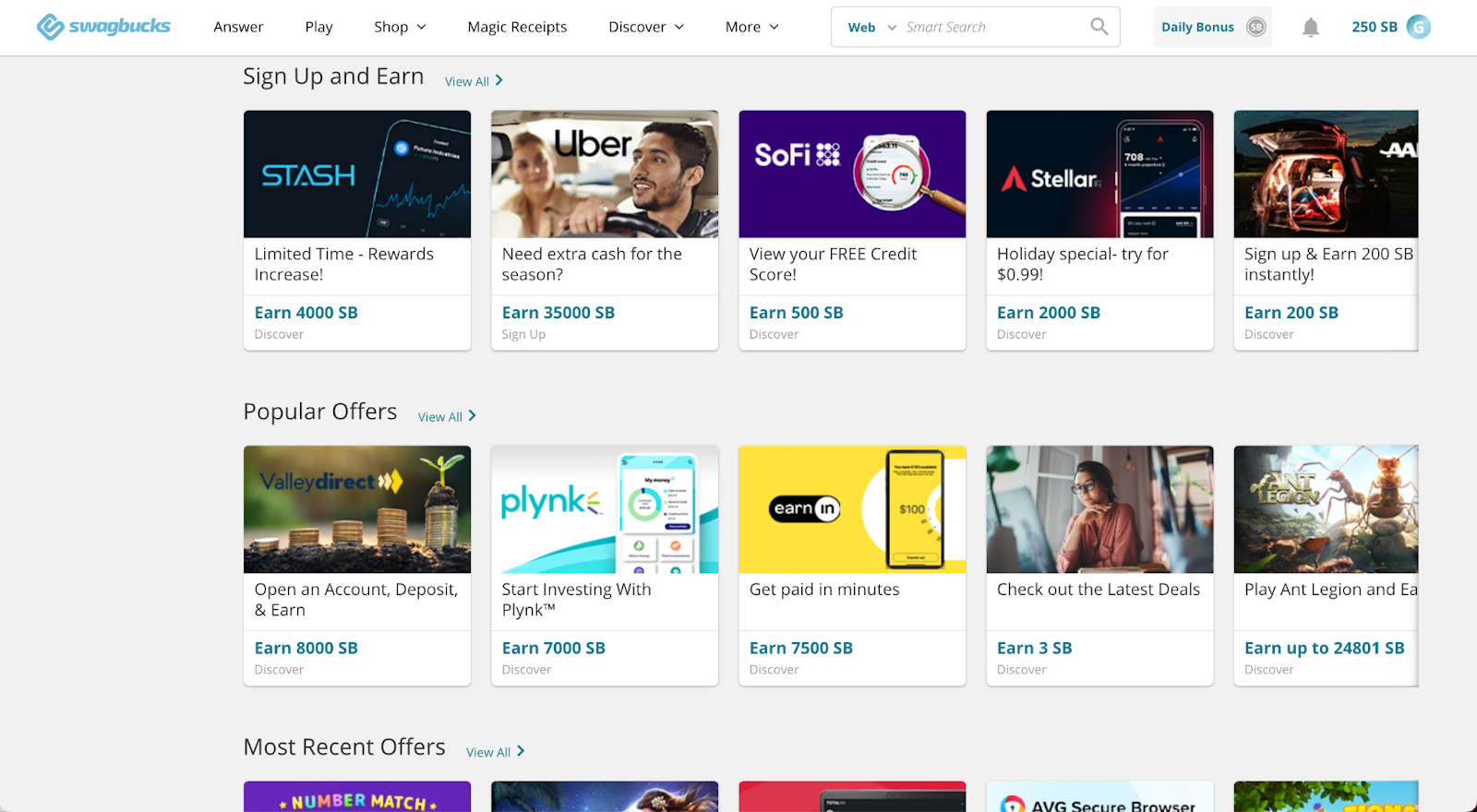
Task: Open the Web search type dropdown
Action: pyautogui.click(x=871, y=27)
